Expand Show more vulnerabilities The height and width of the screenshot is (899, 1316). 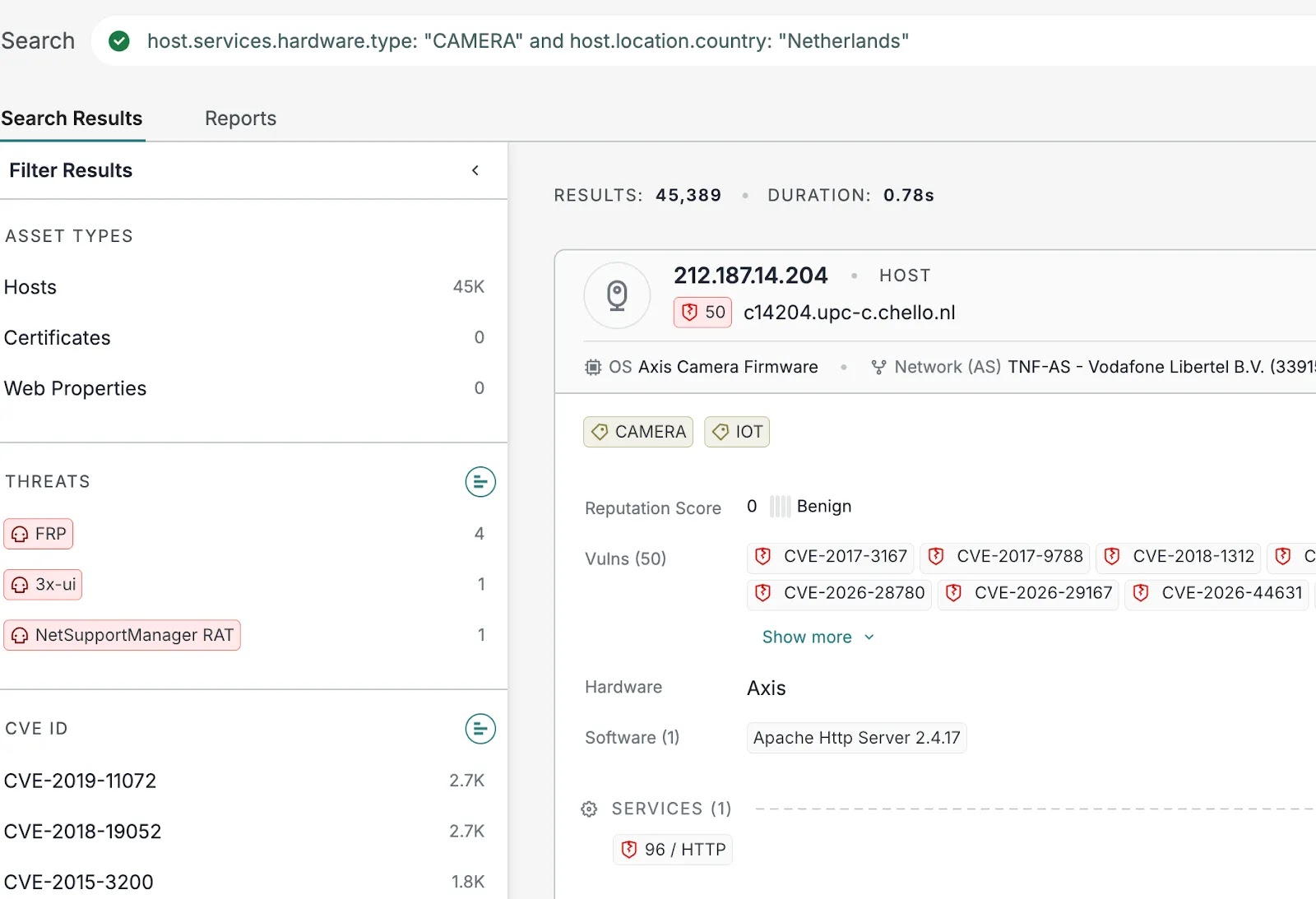818,637
